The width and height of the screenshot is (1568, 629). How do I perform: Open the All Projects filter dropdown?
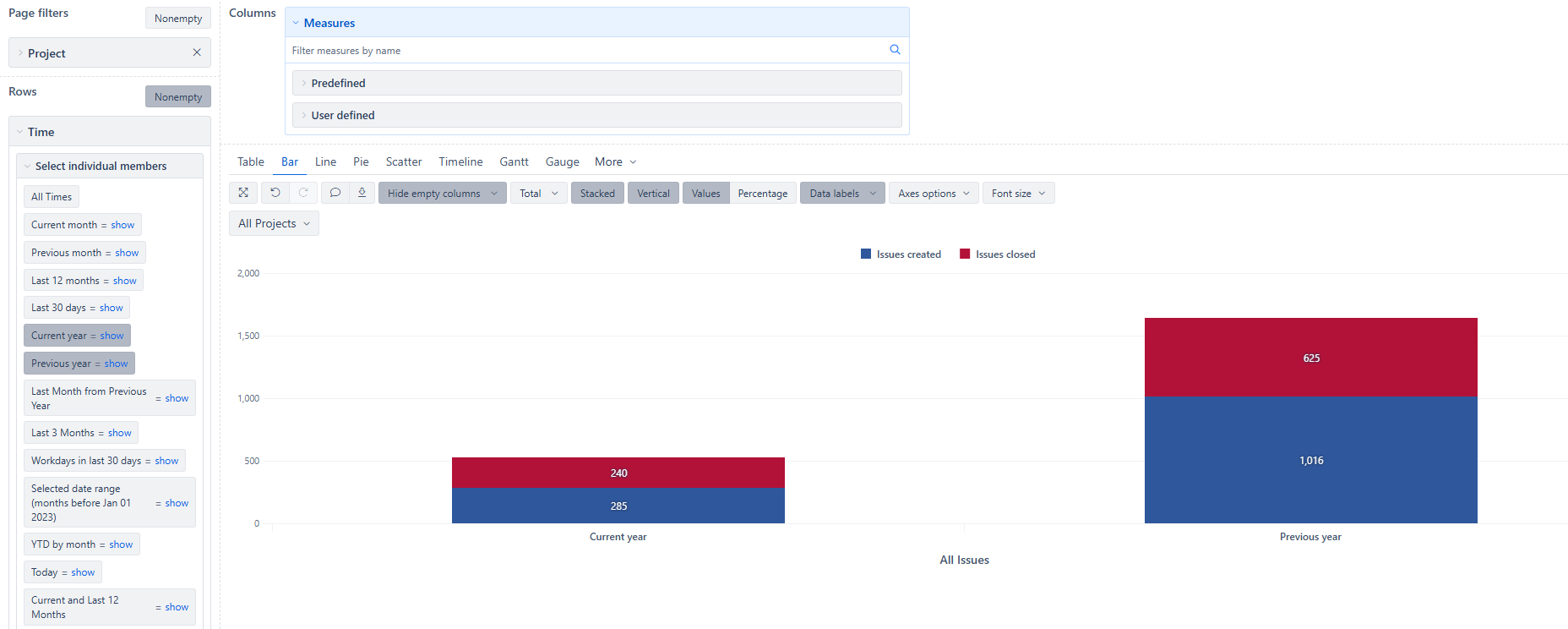[x=274, y=223]
